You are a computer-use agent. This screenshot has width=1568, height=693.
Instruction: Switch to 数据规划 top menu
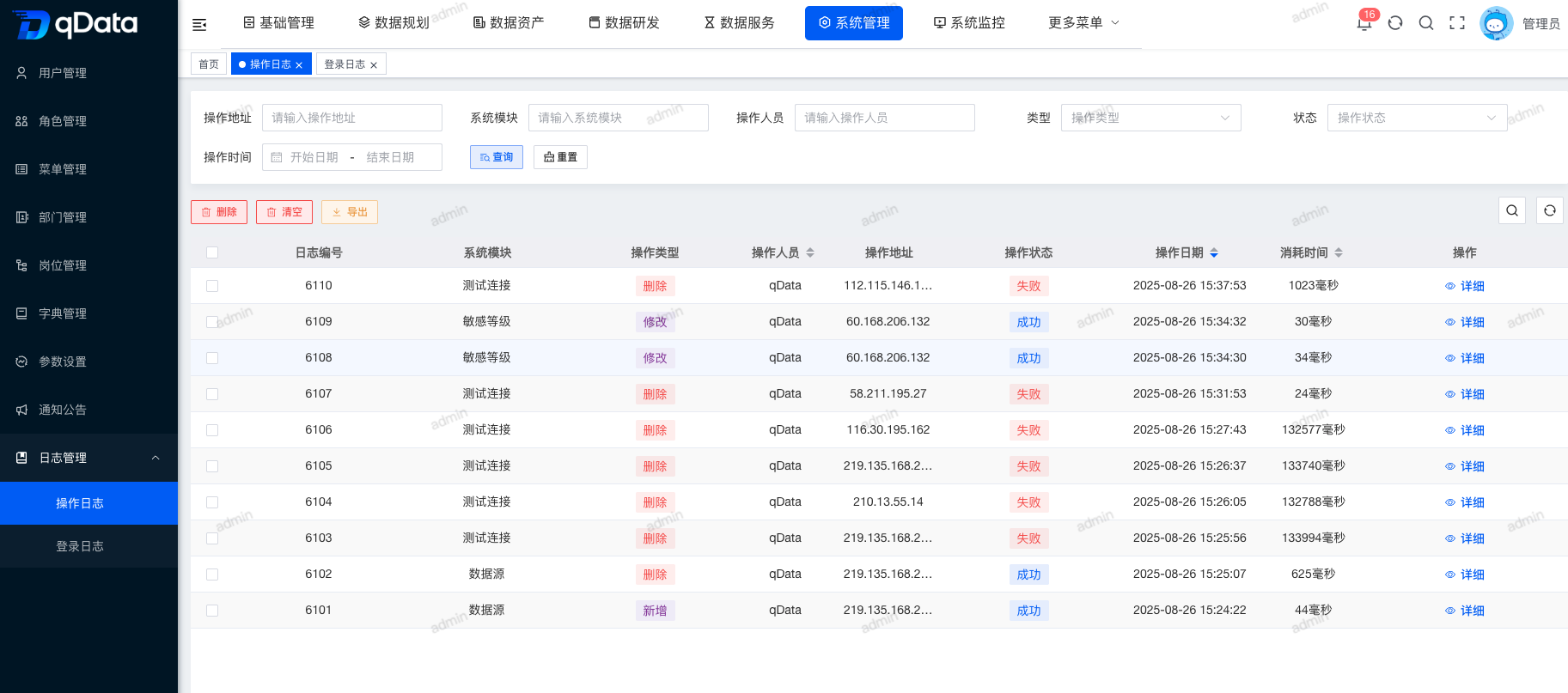tap(394, 23)
